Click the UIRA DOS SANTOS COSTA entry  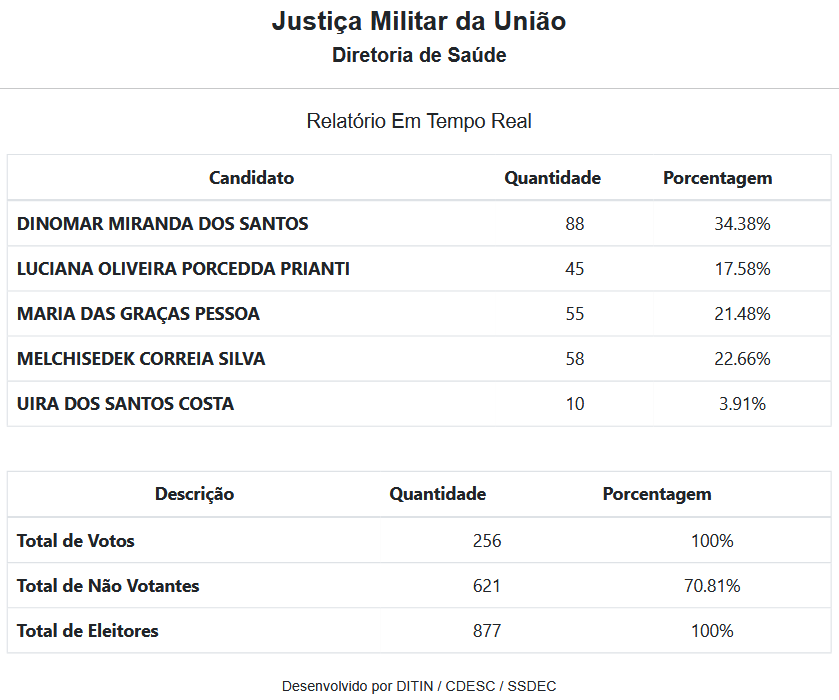click(125, 404)
